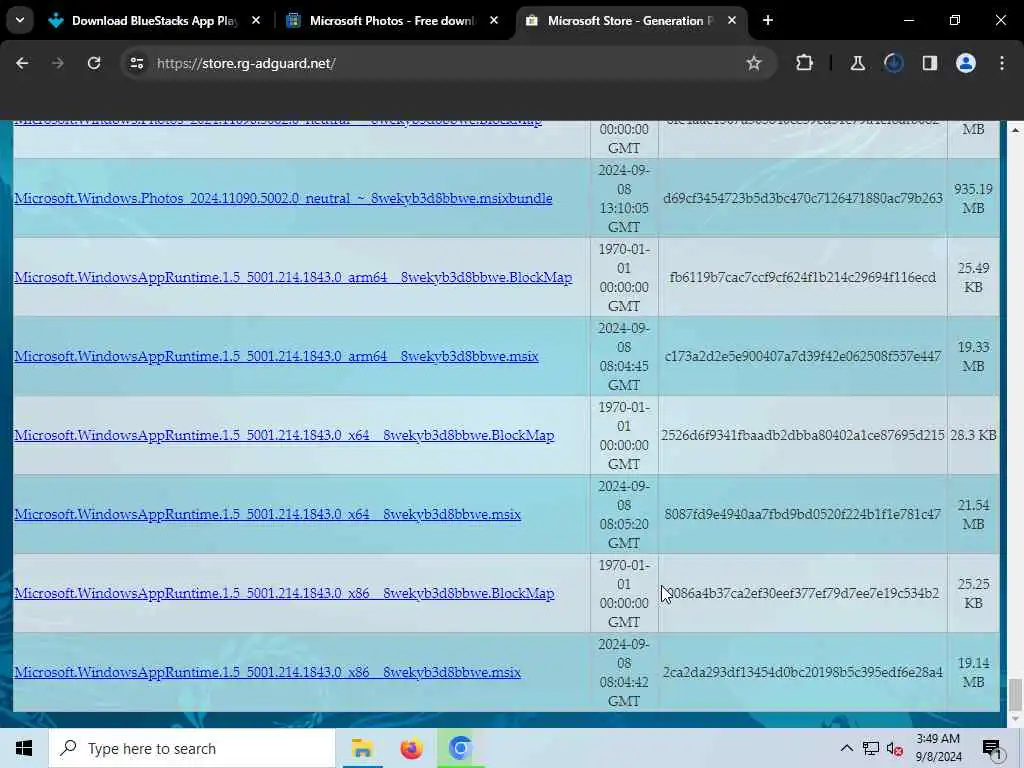The width and height of the screenshot is (1024, 768).
Task: Open the Extensions puzzle icon
Action: (805, 63)
